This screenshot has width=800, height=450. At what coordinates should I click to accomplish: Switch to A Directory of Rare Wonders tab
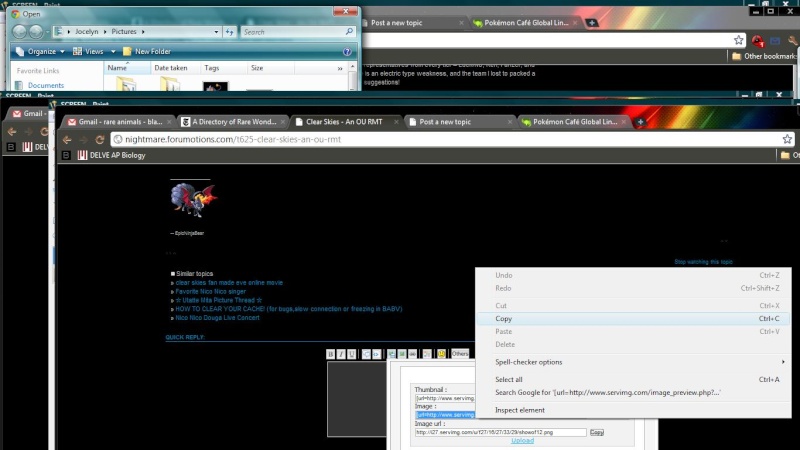(x=233, y=122)
